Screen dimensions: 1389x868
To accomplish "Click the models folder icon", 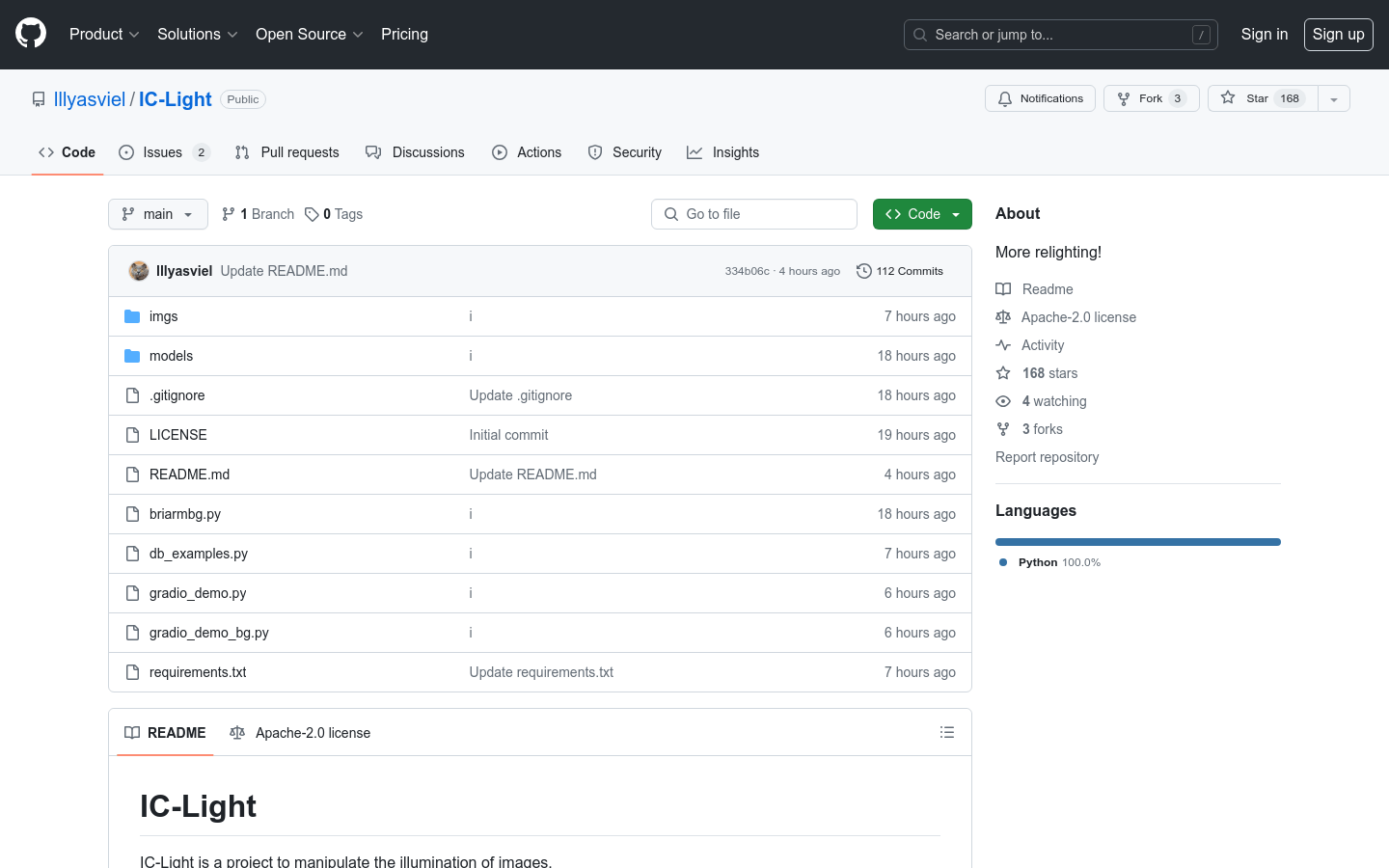I will click(132, 356).
